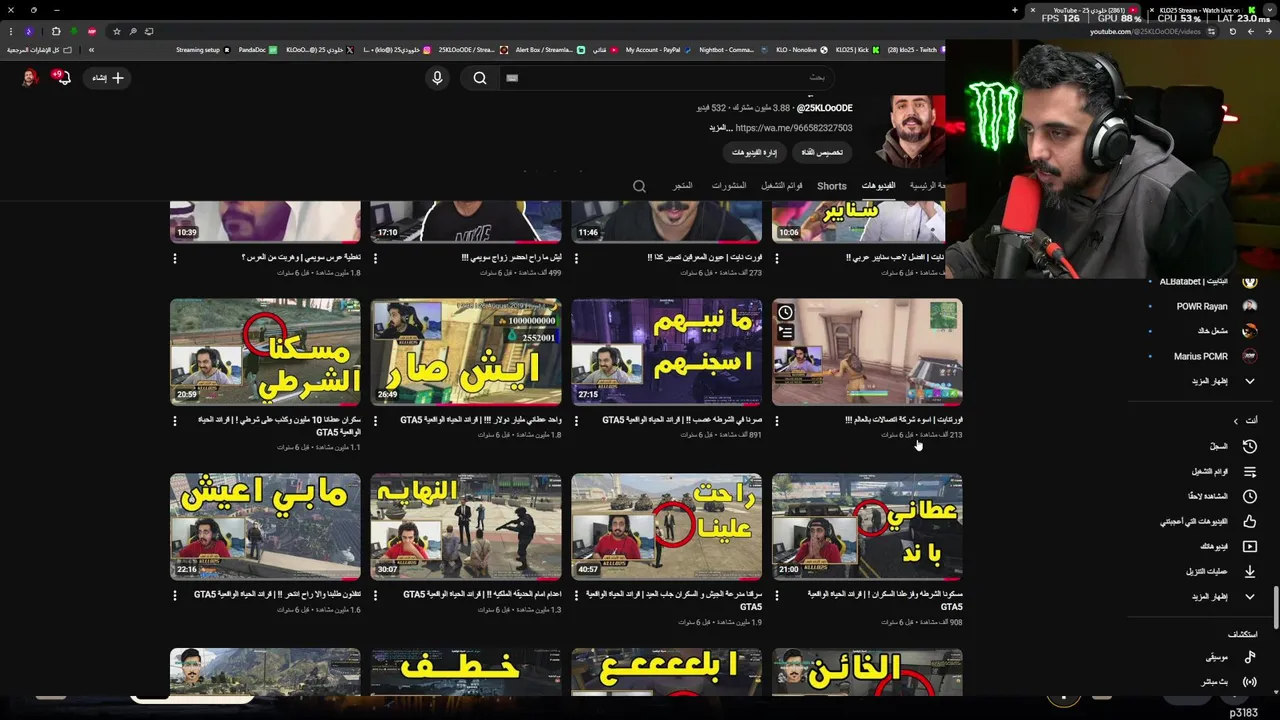Viewport: 1280px width, 720px height.
Task: Open the browser extensions puzzle icon
Action: click(x=56, y=31)
